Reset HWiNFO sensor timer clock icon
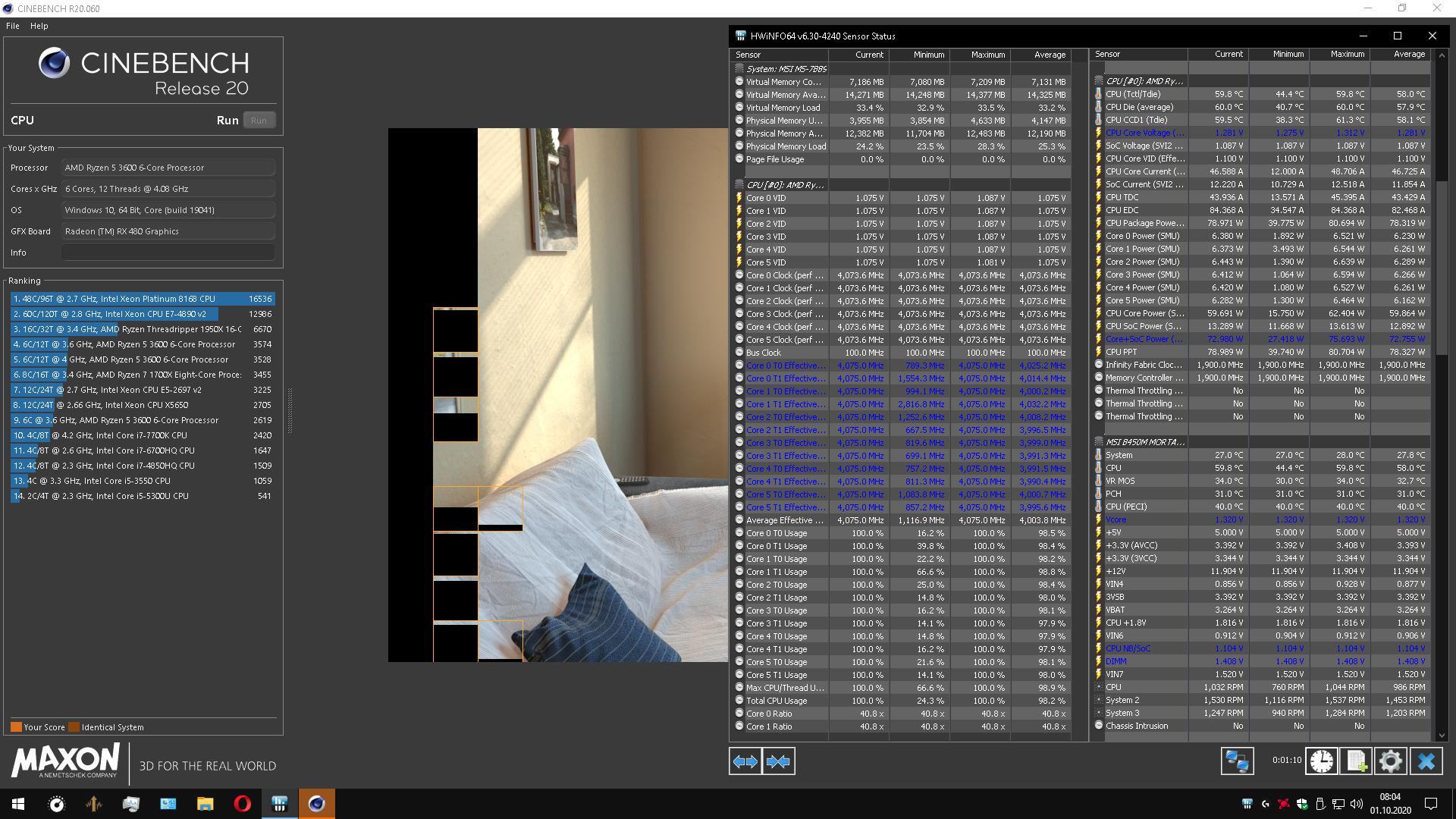The height and width of the screenshot is (819, 1456). coord(1321,761)
